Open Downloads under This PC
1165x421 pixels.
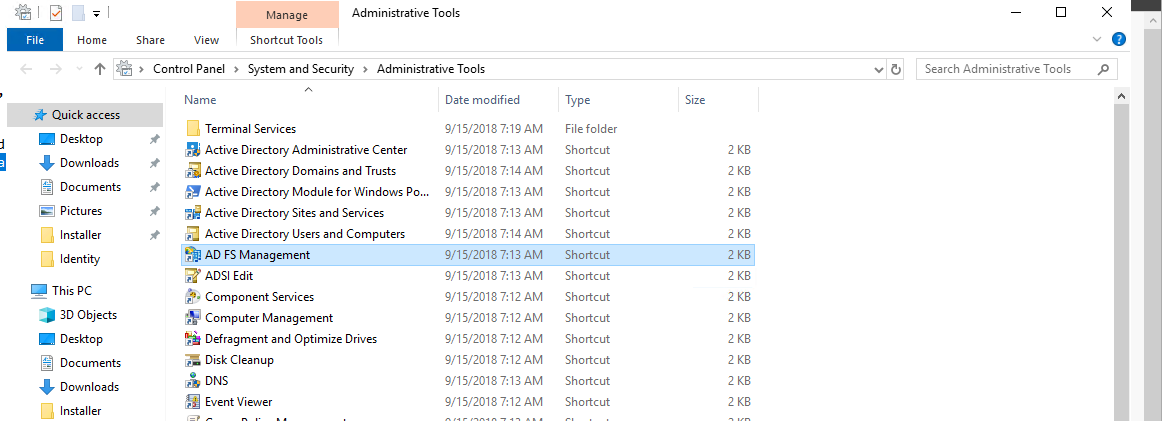(89, 387)
